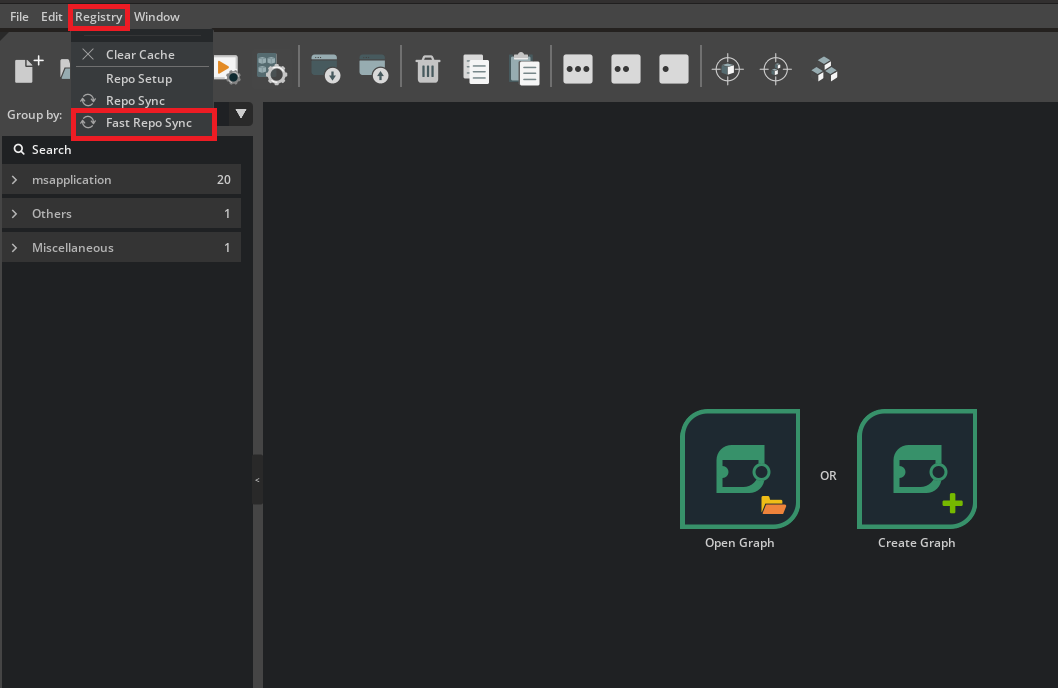Collapse the left panel using the side handle
The width and height of the screenshot is (1058, 688).
257,480
